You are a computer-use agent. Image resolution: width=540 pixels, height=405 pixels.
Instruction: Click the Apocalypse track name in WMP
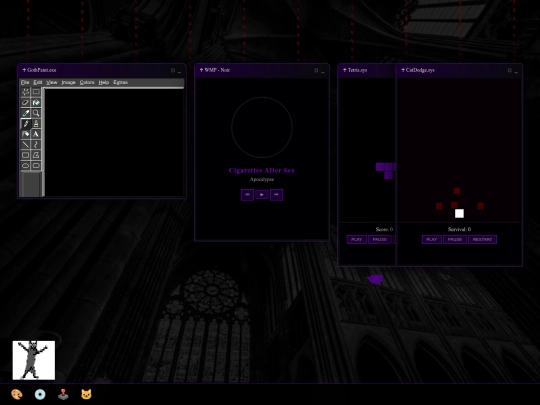tap(262, 179)
